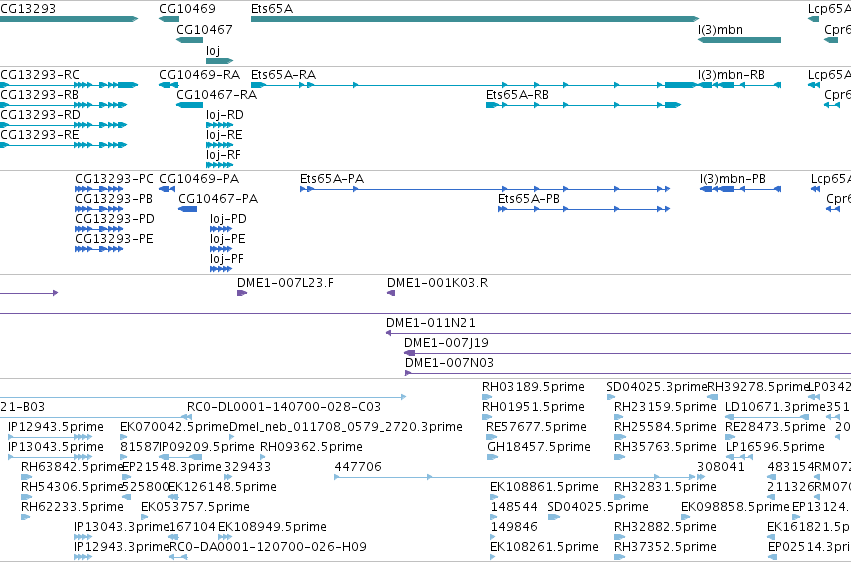Select the Ets65A-RB transcript label
This screenshot has width=851, height=562.
(517, 94)
